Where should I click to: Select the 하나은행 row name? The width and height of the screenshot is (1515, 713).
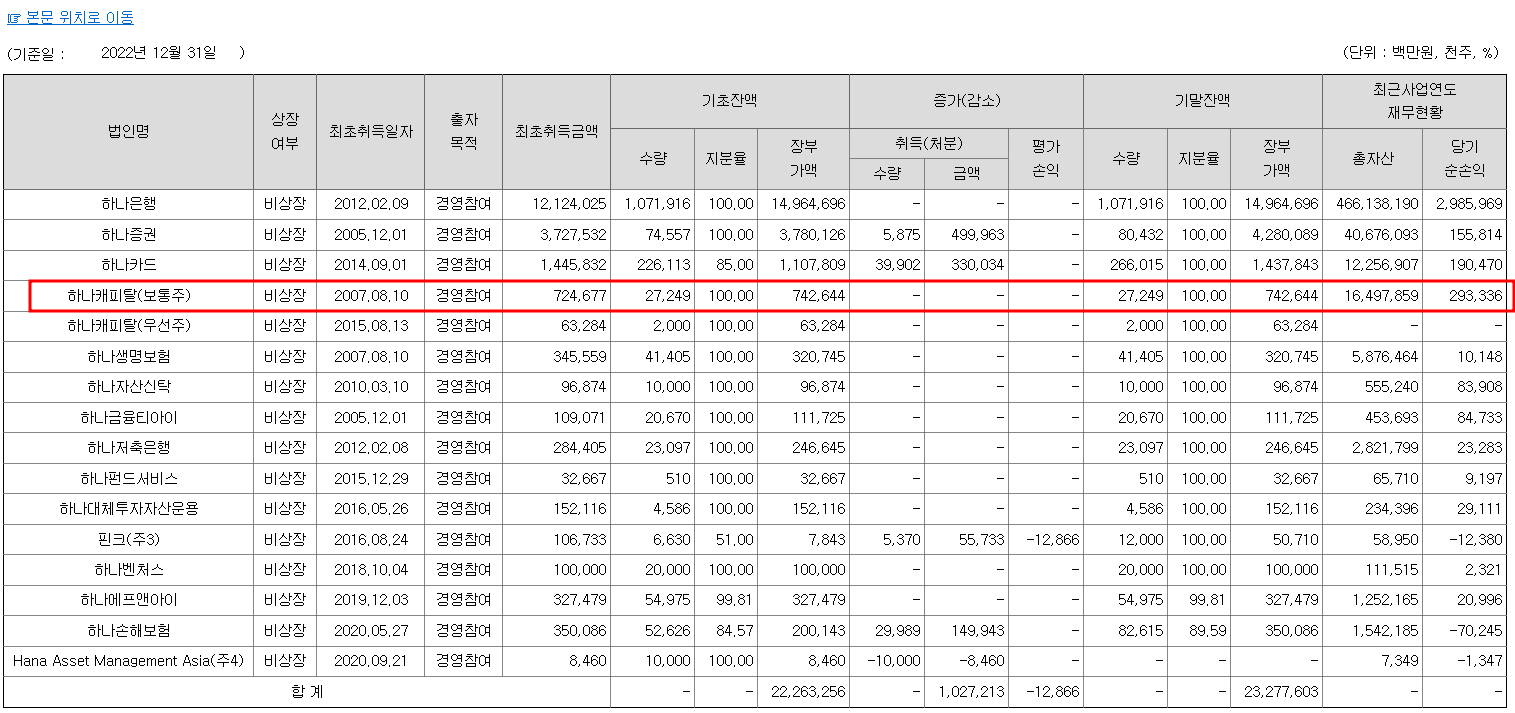point(128,204)
